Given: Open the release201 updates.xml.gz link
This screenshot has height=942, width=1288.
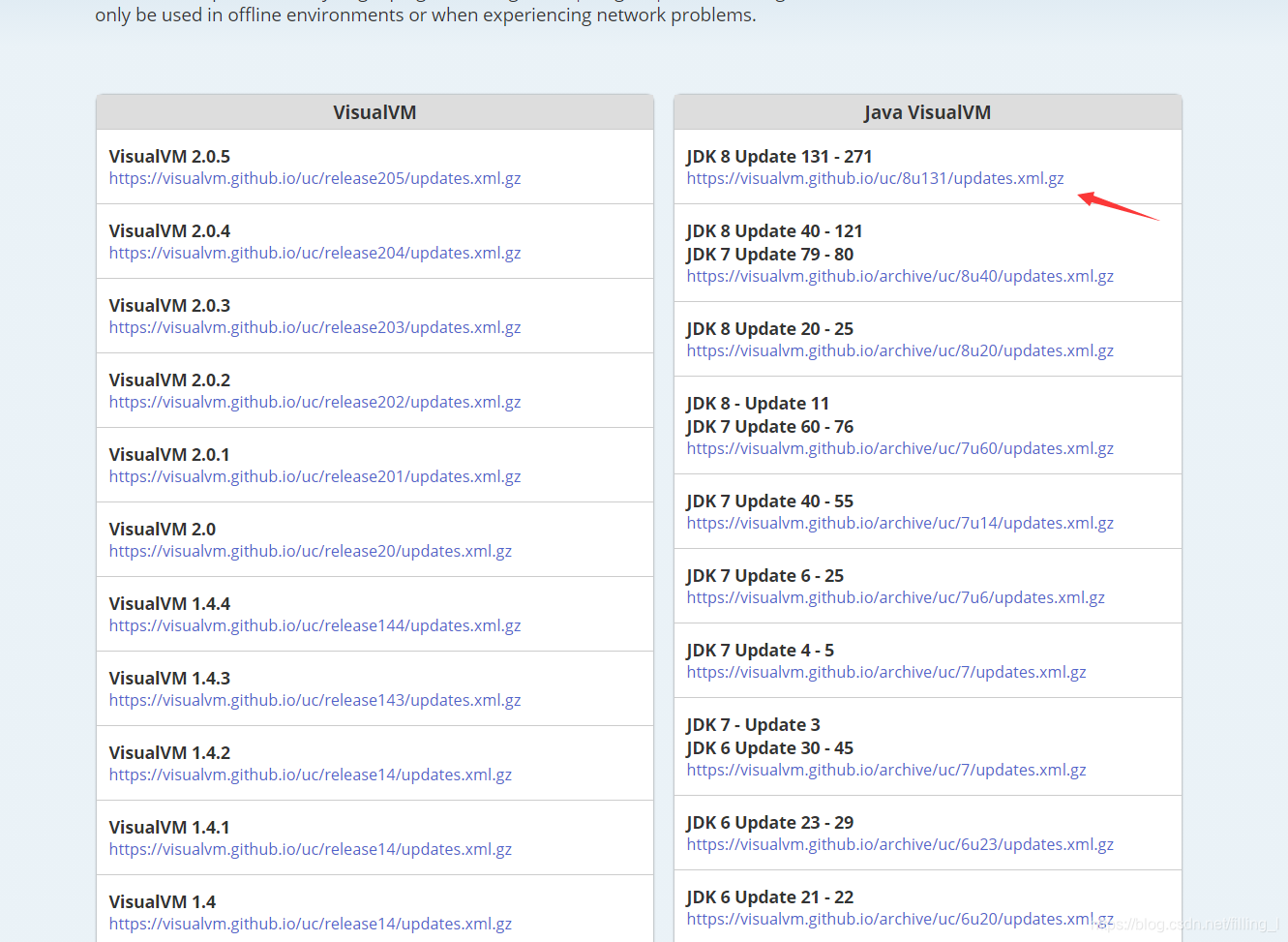Looking at the screenshot, I should click(315, 476).
